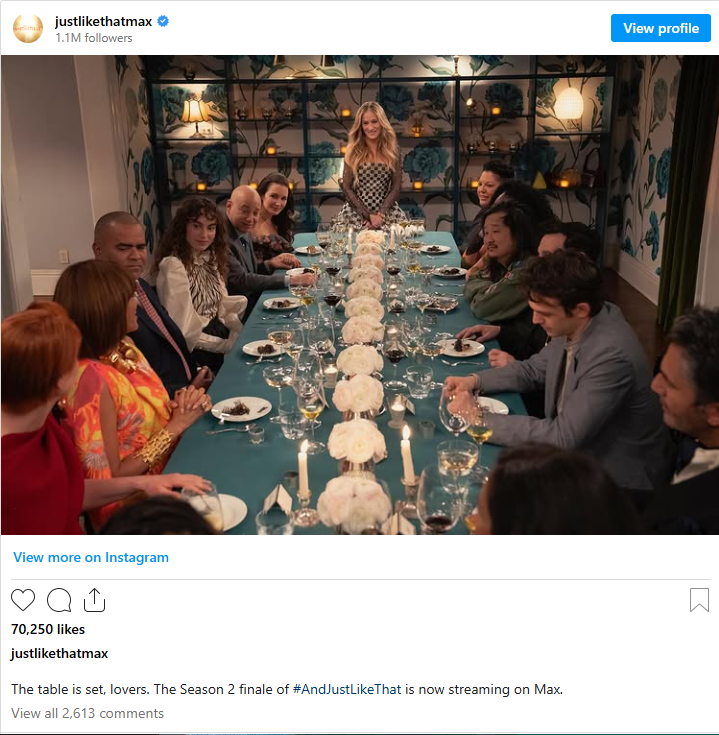Image resolution: width=719 pixels, height=735 pixels.
Task: Open the justlikethatmax profile avatar
Action: (x=28, y=29)
